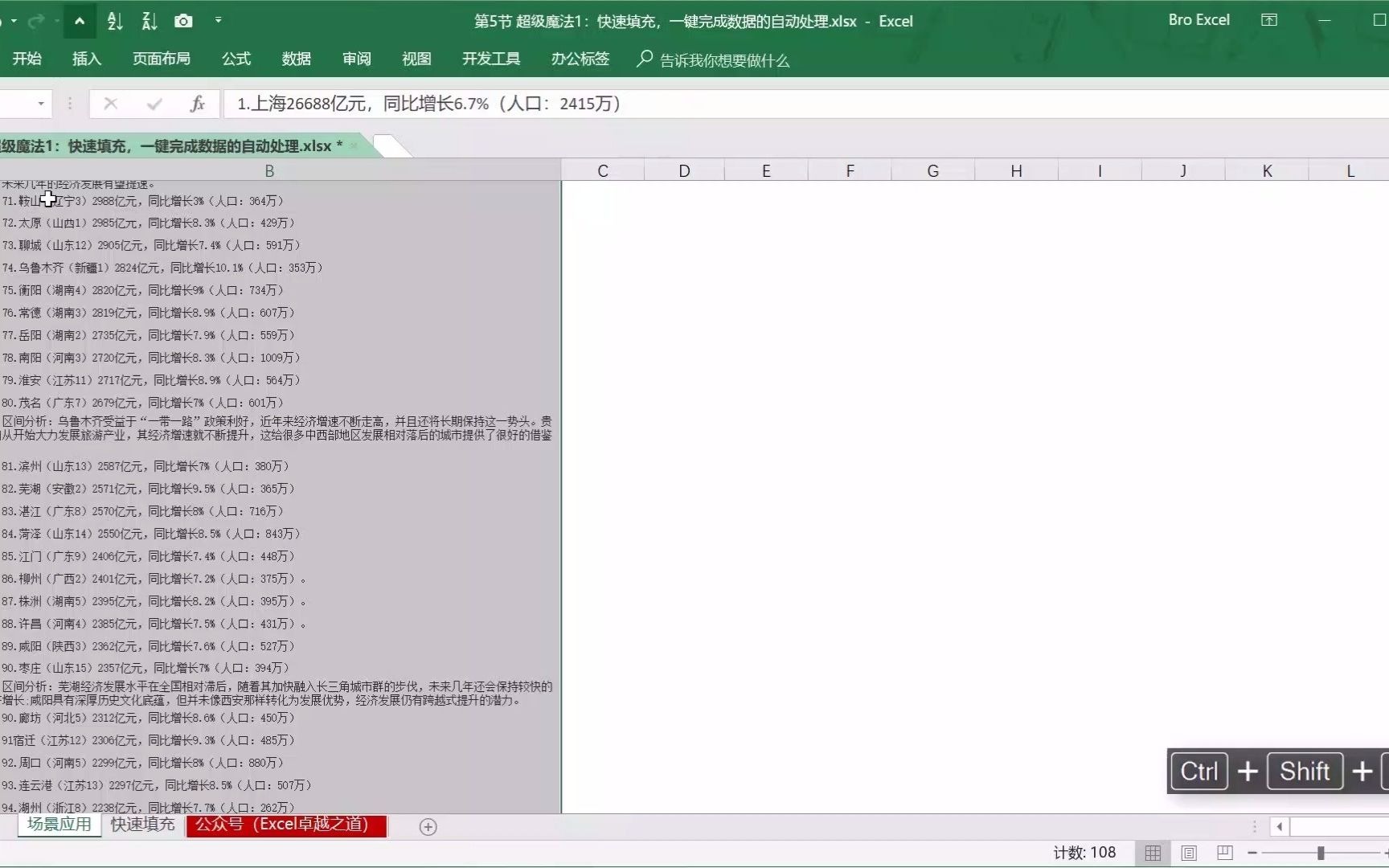
Task: Click the row '78.南阳（河南3）'
Action: pos(280,358)
